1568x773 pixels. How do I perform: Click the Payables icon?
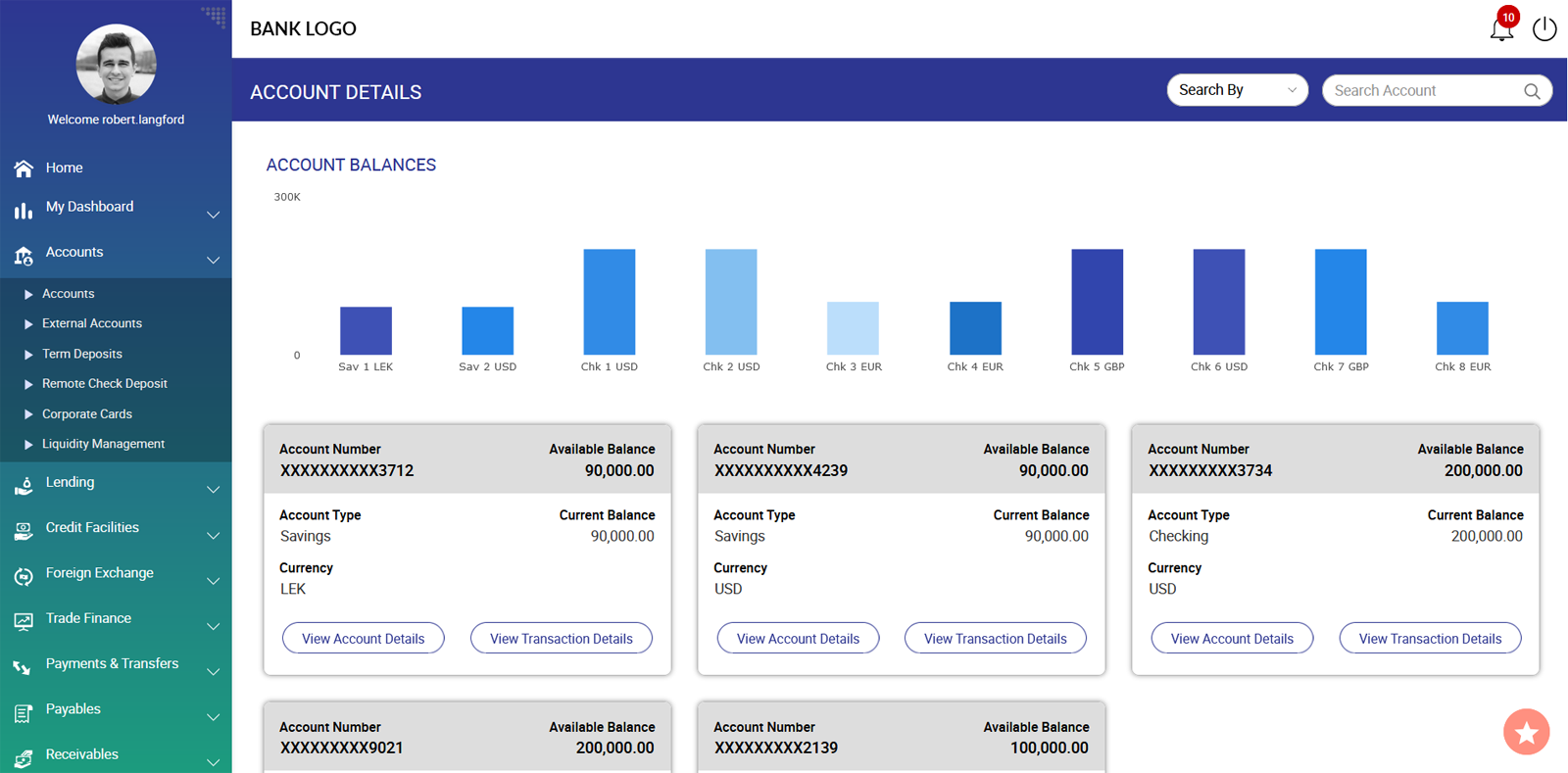click(x=24, y=713)
